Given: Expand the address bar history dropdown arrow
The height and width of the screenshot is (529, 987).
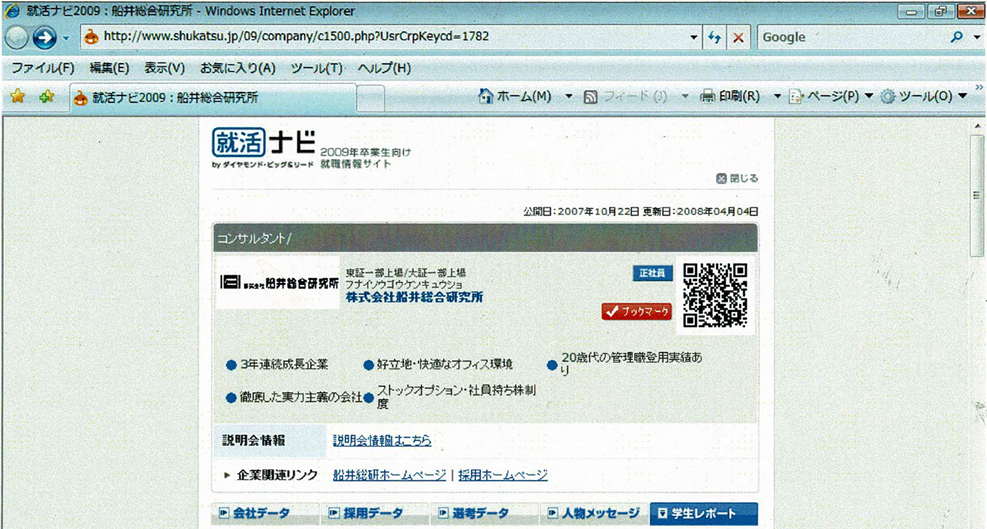Looking at the screenshot, I should pyautogui.click(x=694, y=37).
